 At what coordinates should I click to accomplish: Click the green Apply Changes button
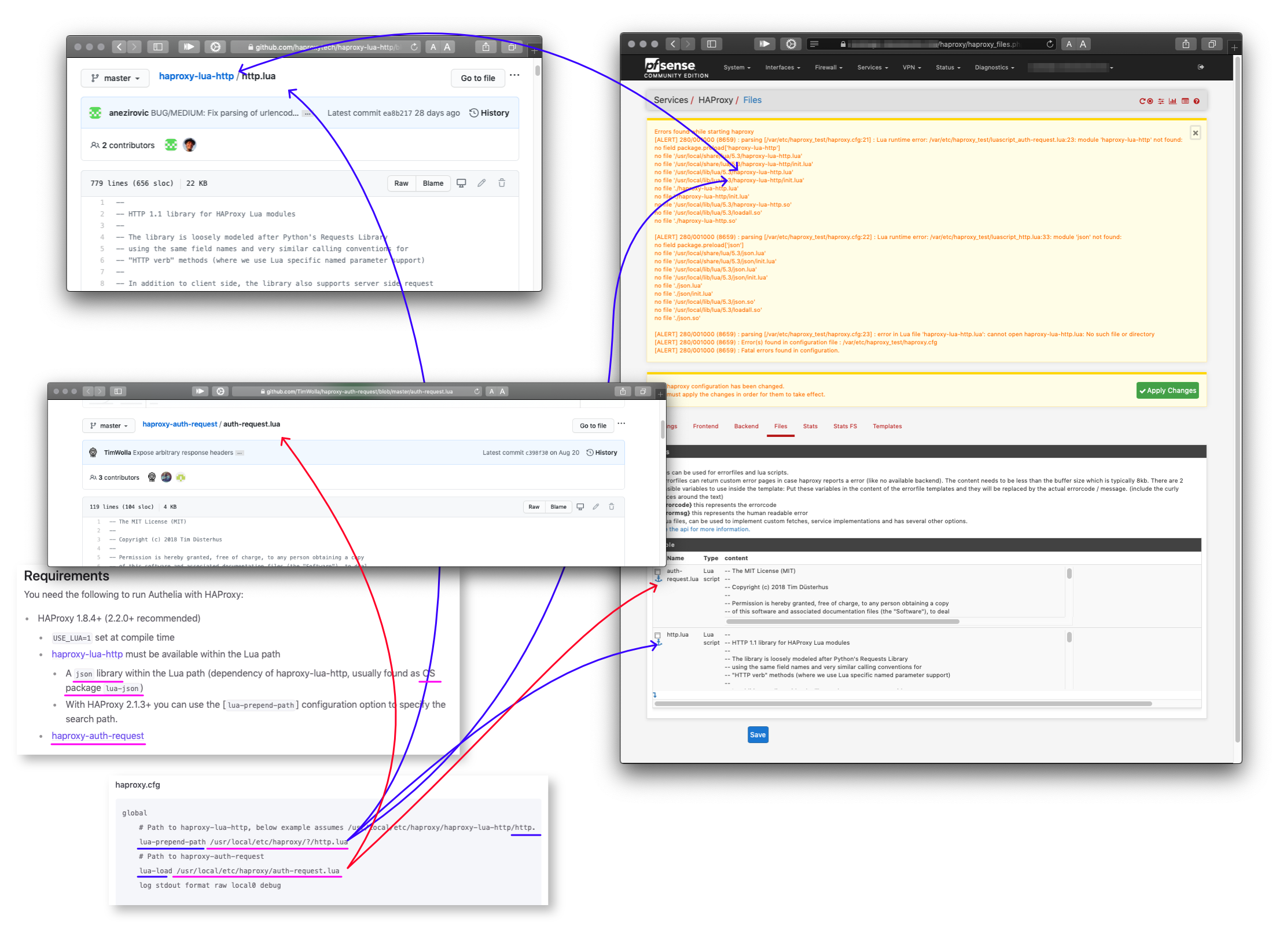pos(1167,391)
